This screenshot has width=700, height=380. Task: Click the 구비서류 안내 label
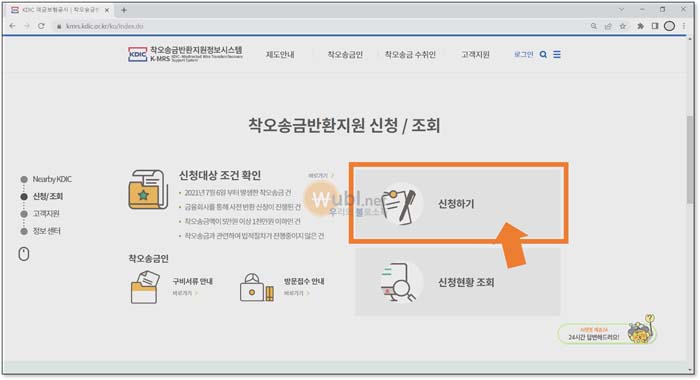coord(192,281)
